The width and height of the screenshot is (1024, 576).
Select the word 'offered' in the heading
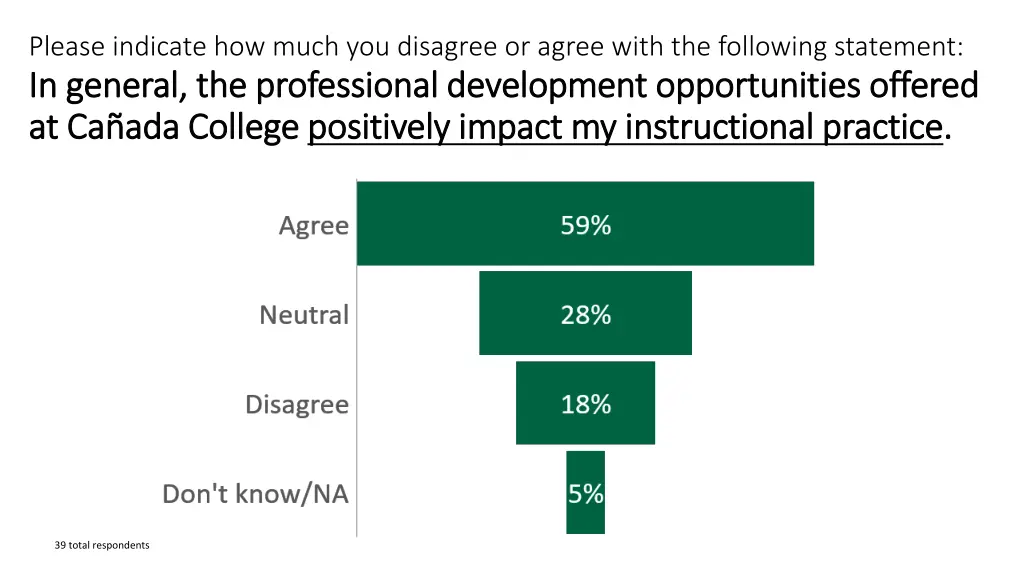point(922,87)
